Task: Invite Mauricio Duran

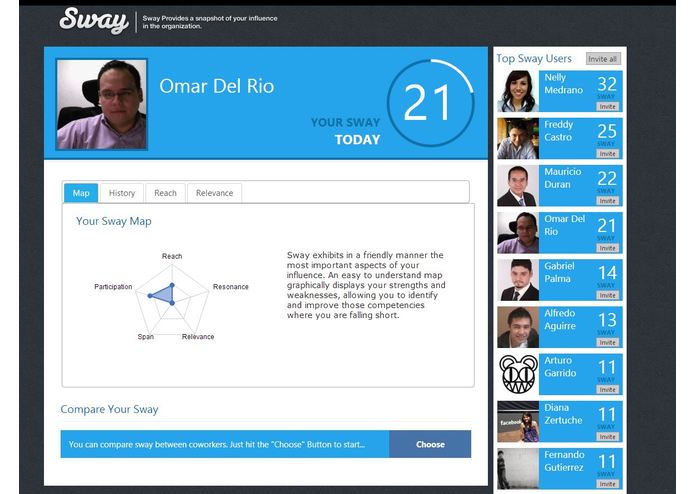Action: coord(607,201)
